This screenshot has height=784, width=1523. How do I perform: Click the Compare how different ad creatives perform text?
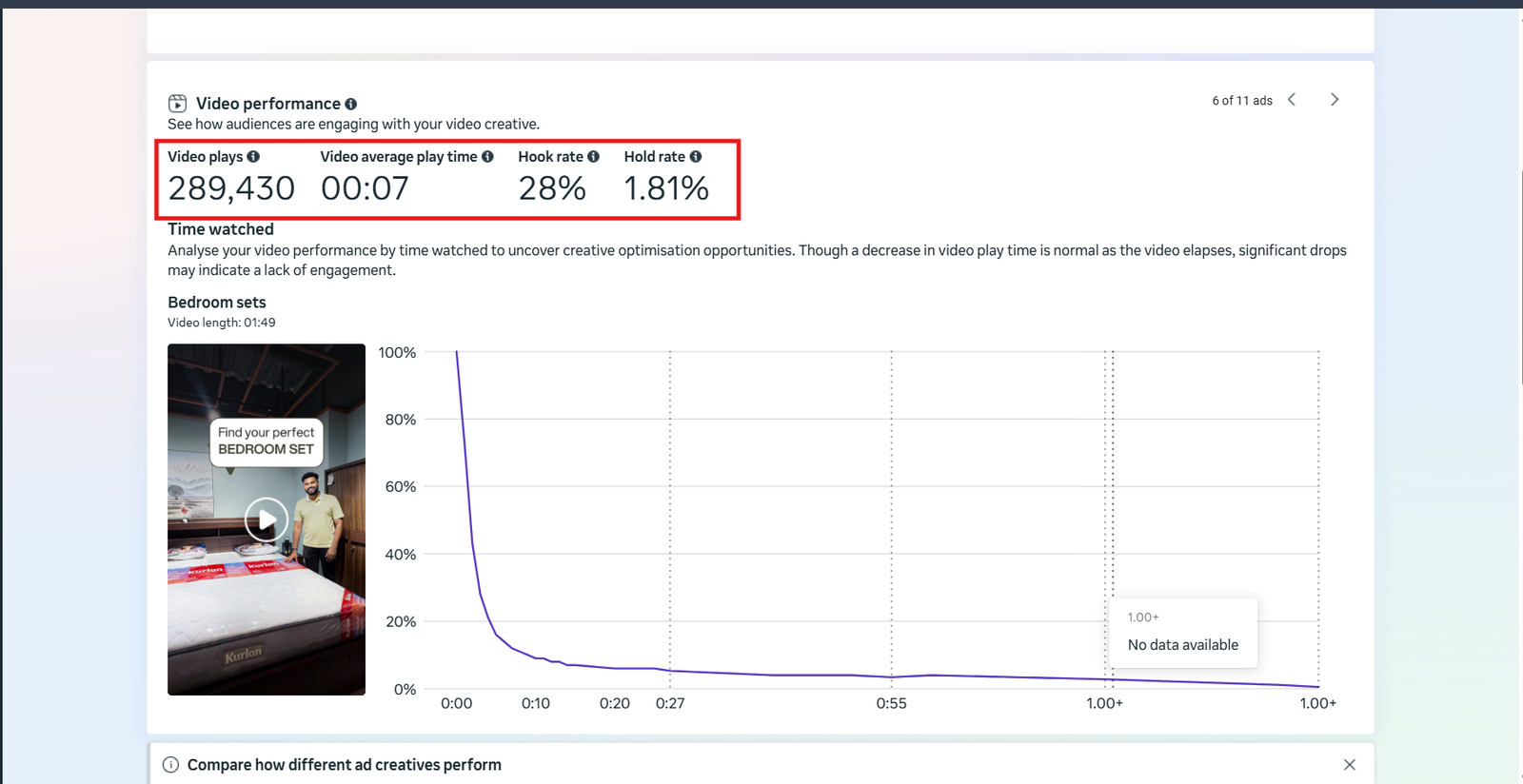[x=344, y=765]
